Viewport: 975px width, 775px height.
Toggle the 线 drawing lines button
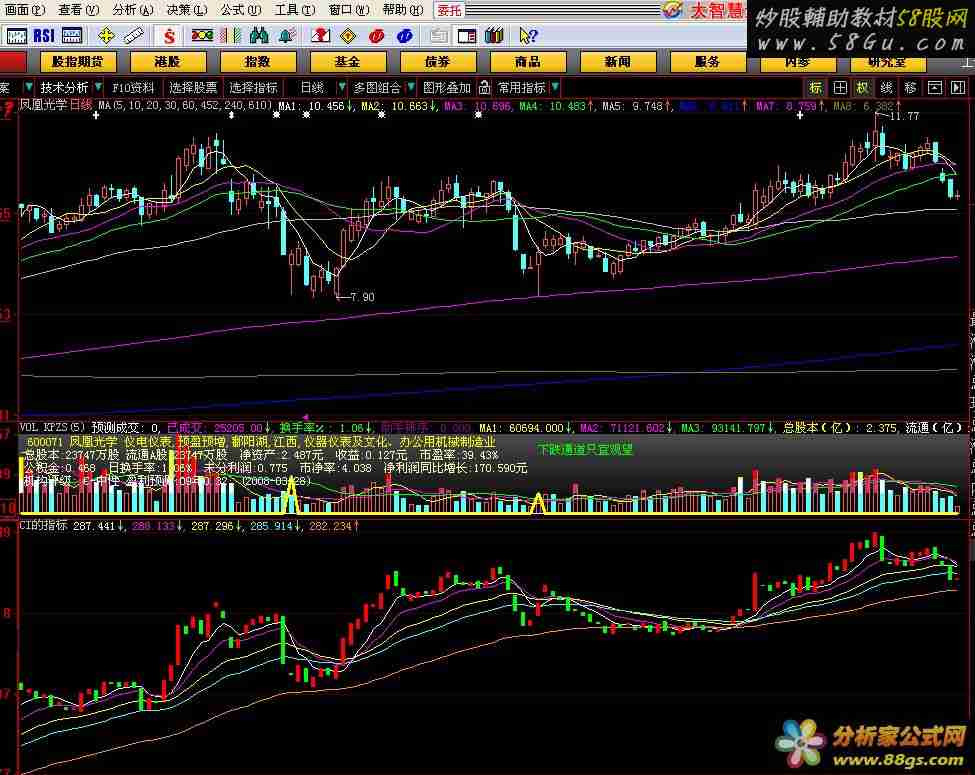click(887, 88)
